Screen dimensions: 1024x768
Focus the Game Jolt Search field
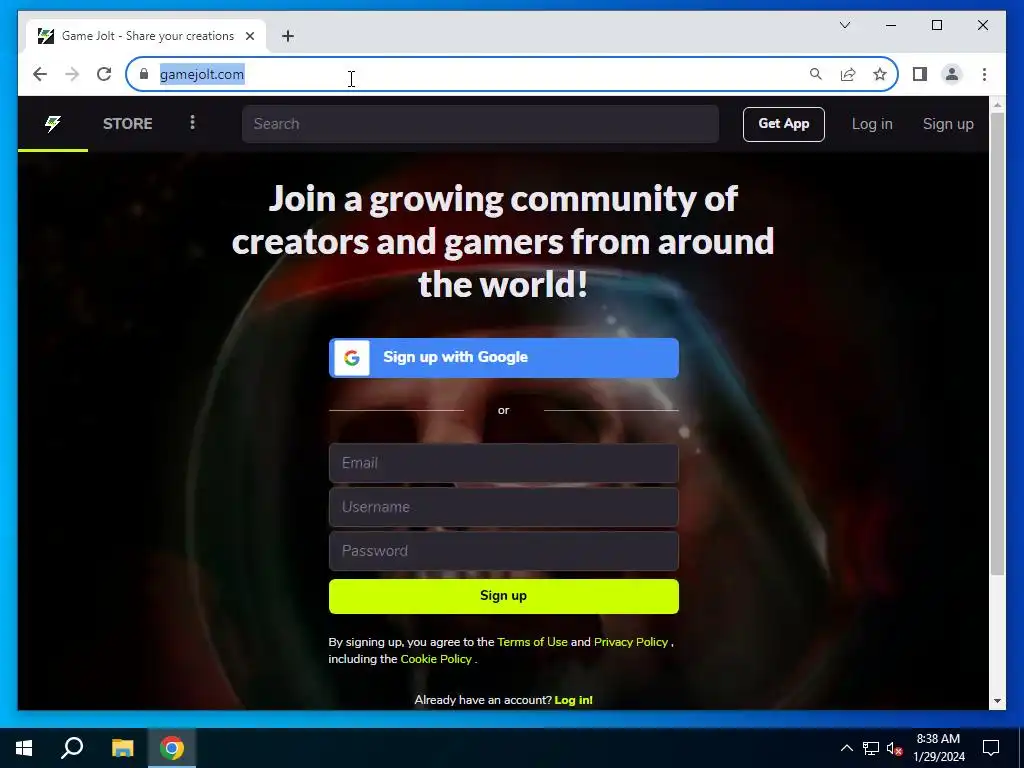click(x=480, y=124)
